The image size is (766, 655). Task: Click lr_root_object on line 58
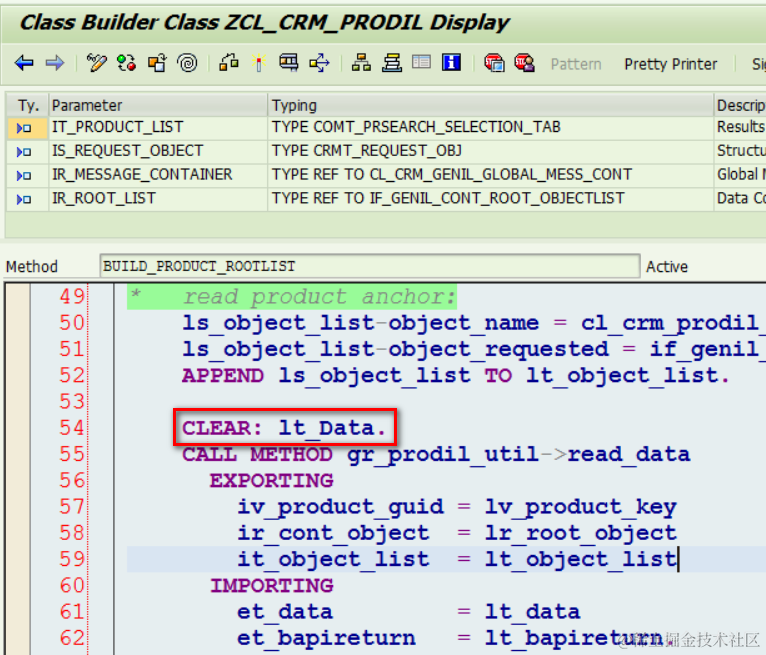(x=581, y=533)
